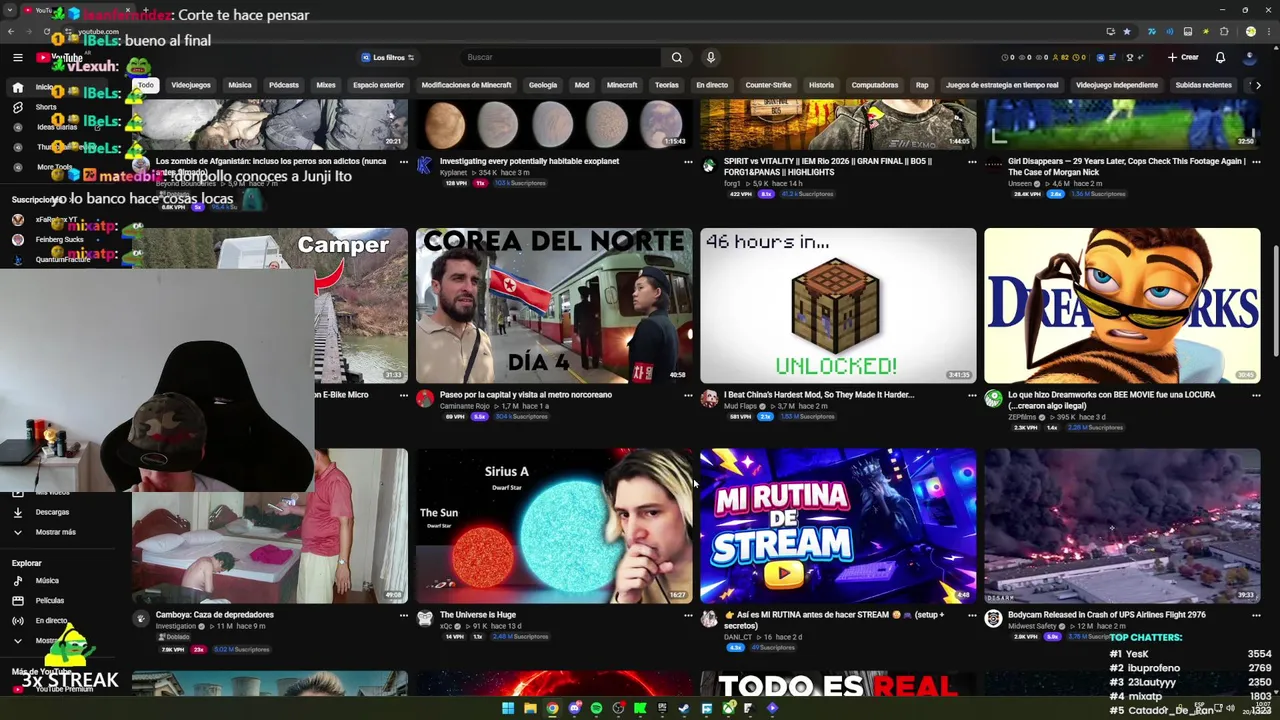1280x720 pixels.
Task: Select the Rap chip
Action: [922, 85]
